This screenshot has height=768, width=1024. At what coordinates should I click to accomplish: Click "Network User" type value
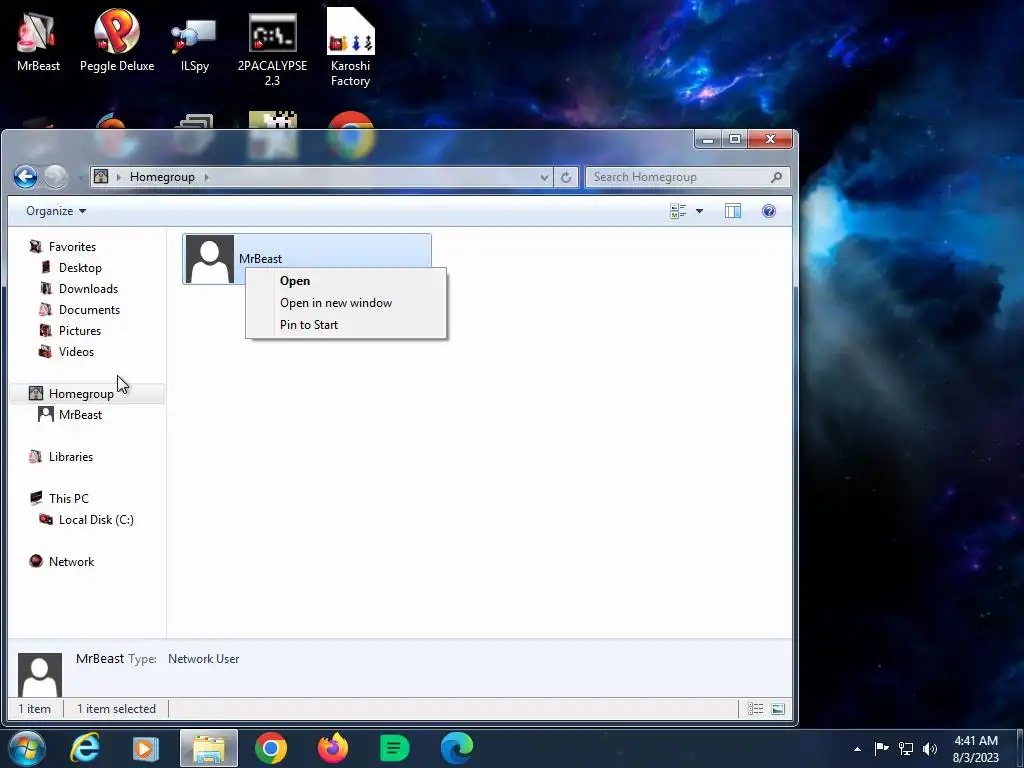pos(204,659)
